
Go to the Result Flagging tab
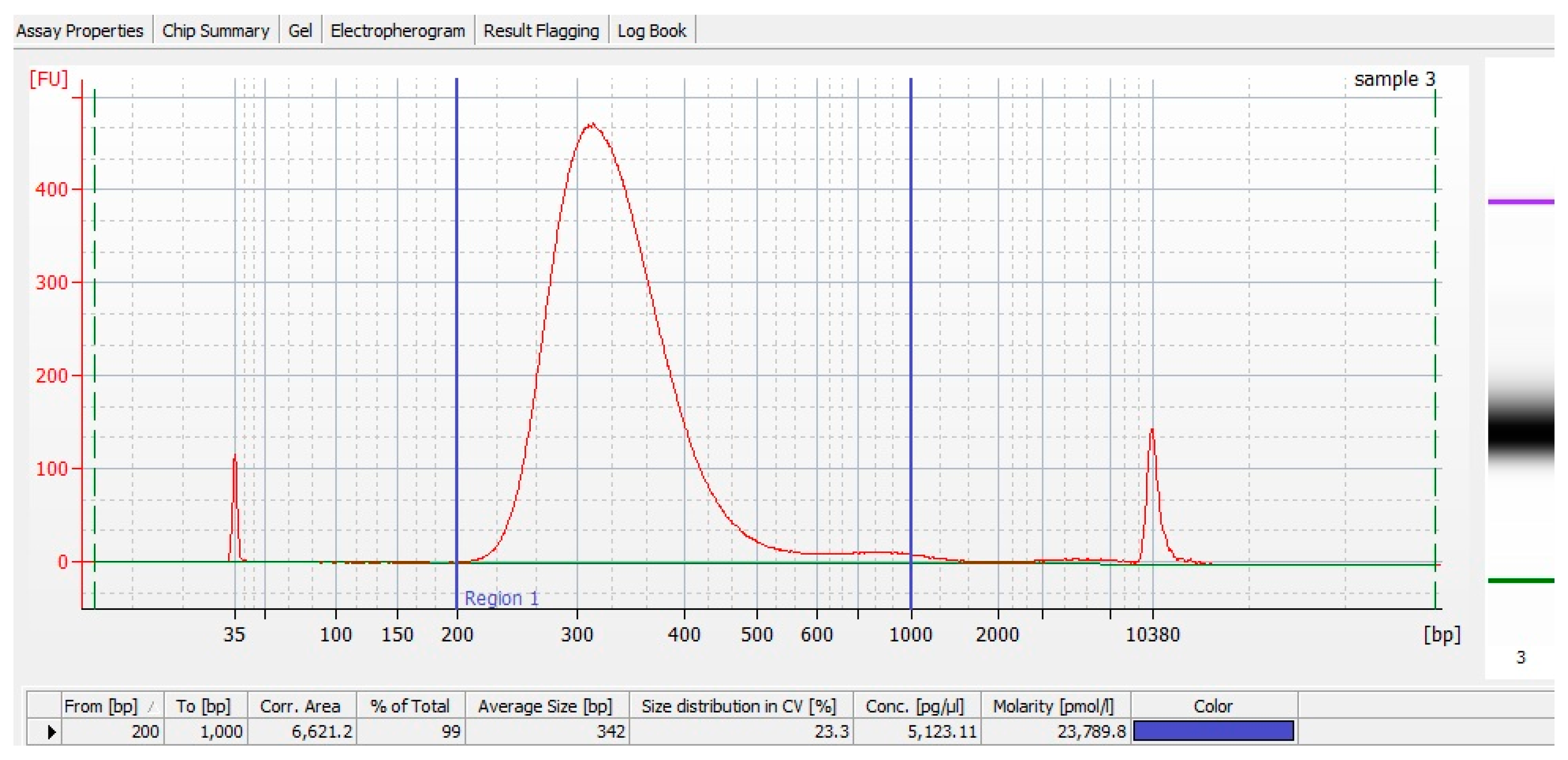(541, 30)
